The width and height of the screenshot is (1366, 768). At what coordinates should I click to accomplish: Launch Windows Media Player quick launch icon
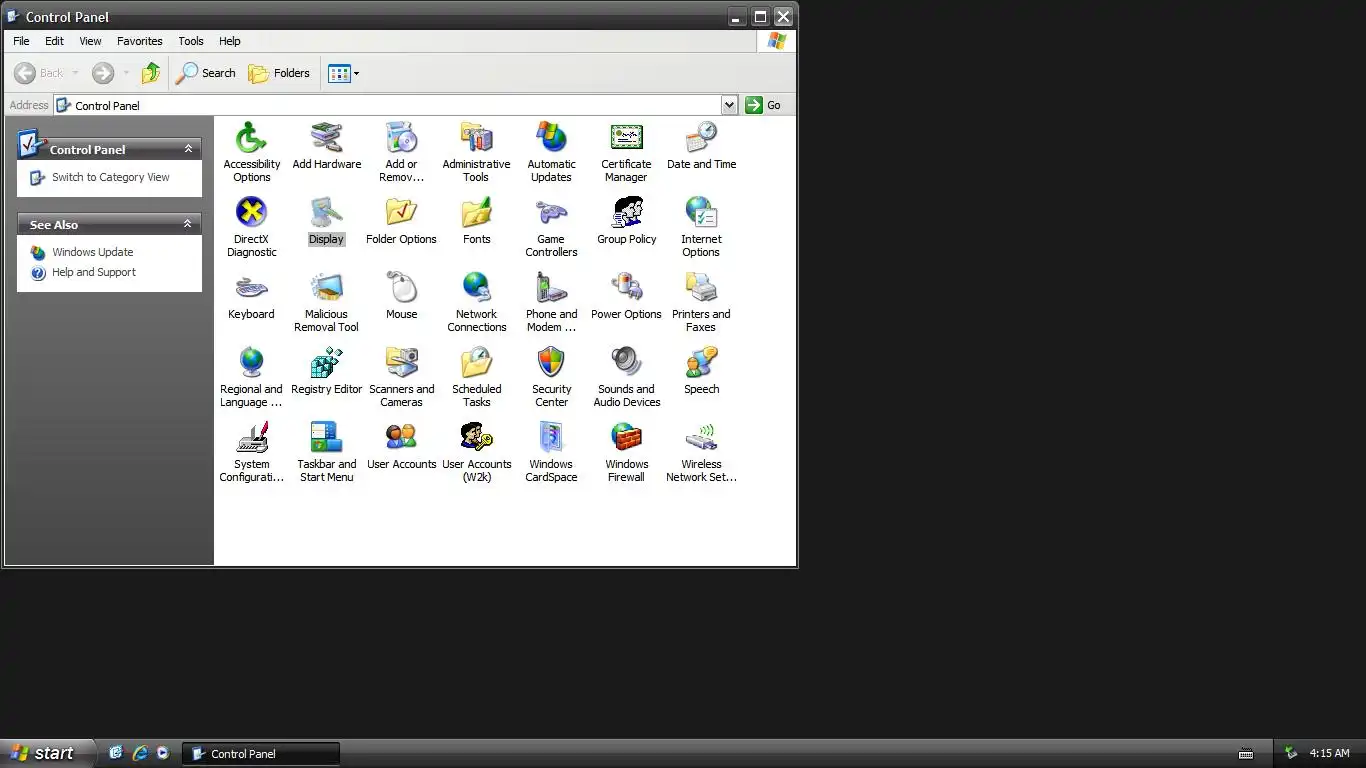point(163,753)
